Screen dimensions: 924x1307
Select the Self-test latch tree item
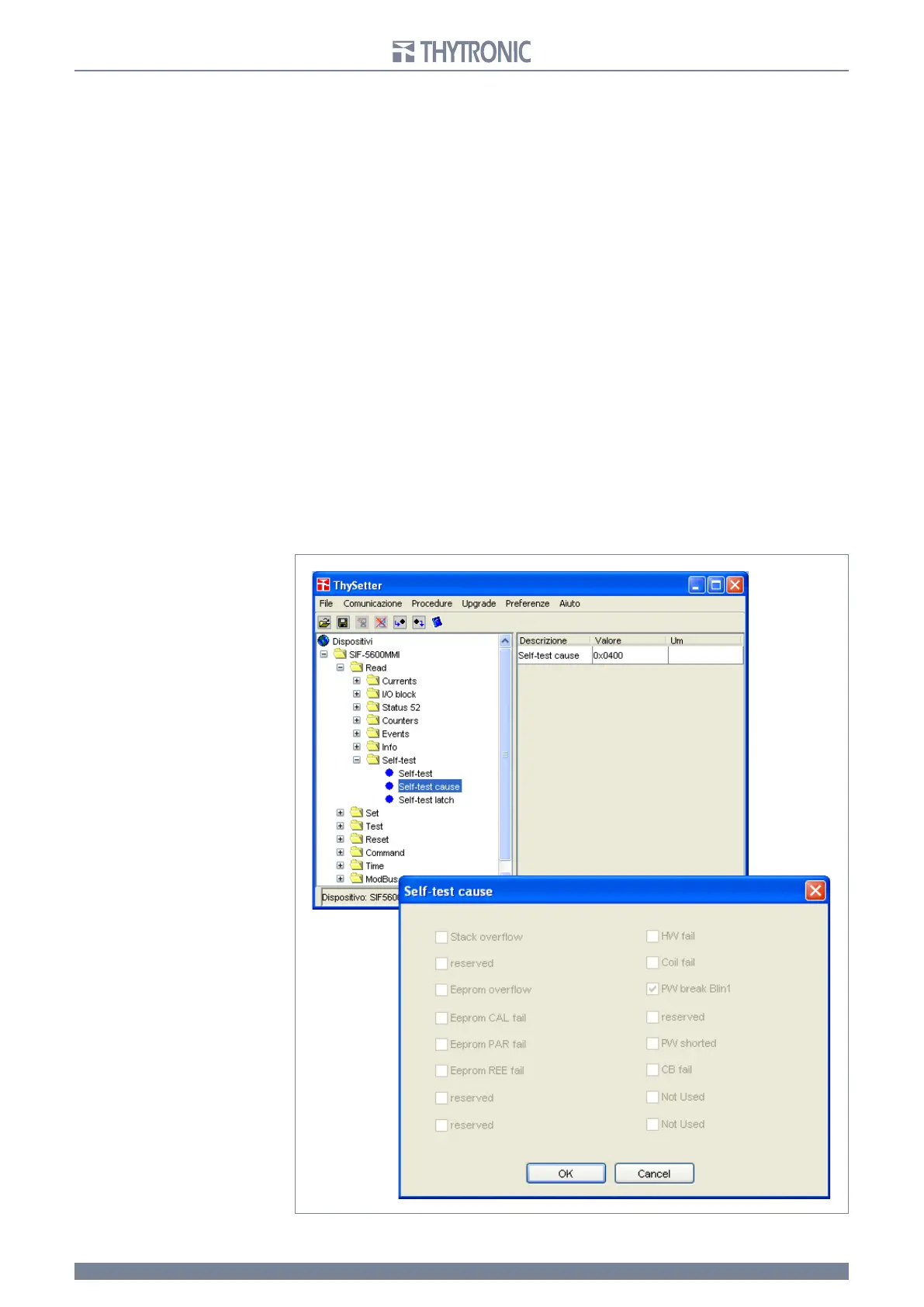[426, 799]
